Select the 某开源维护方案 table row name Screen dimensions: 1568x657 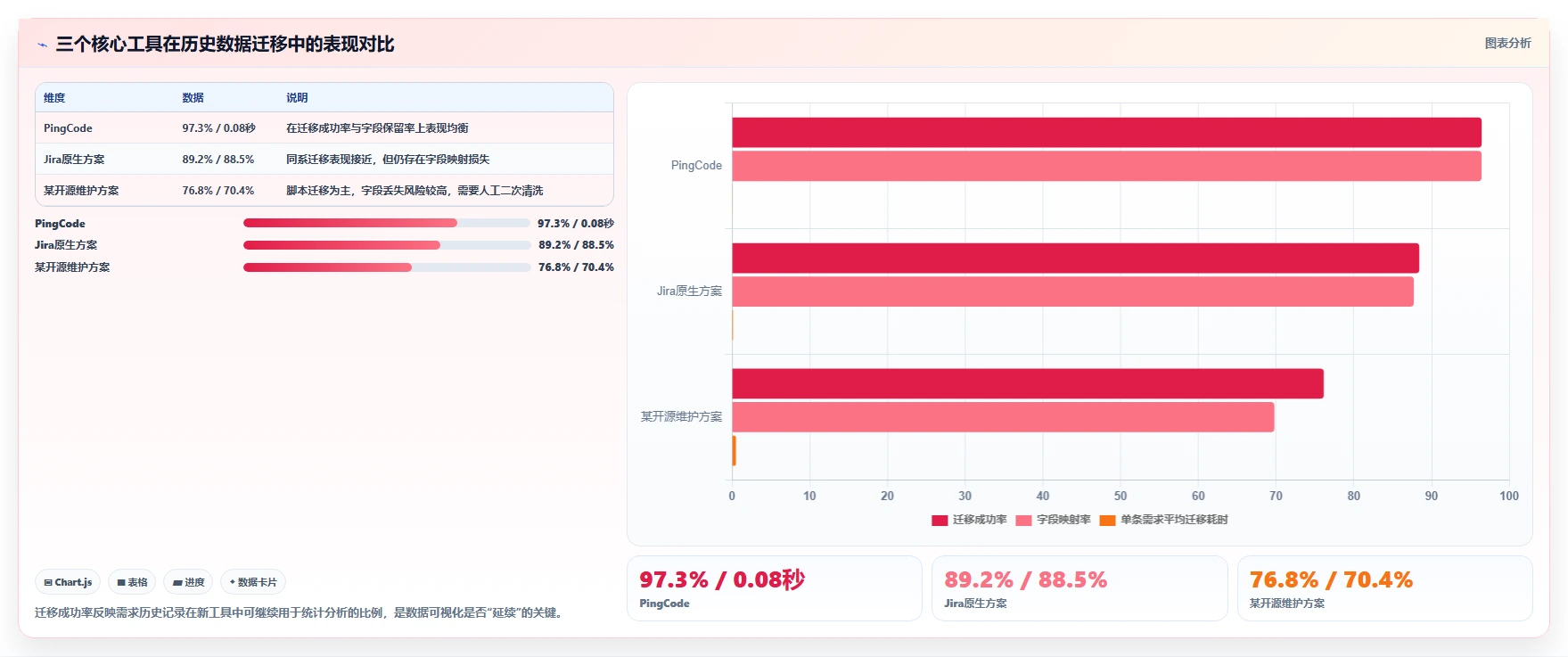point(81,191)
